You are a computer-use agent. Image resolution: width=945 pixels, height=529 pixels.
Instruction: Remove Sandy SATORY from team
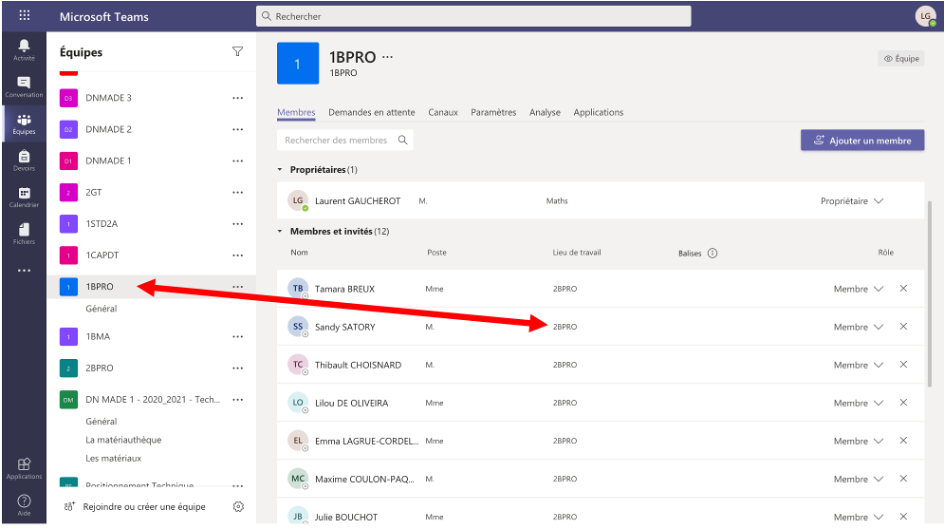(903, 327)
